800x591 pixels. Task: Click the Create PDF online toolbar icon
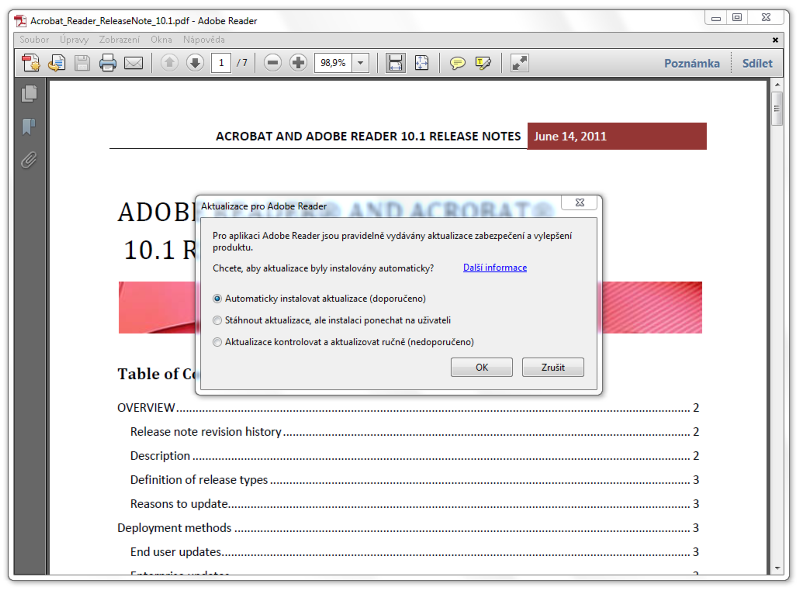(31, 63)
